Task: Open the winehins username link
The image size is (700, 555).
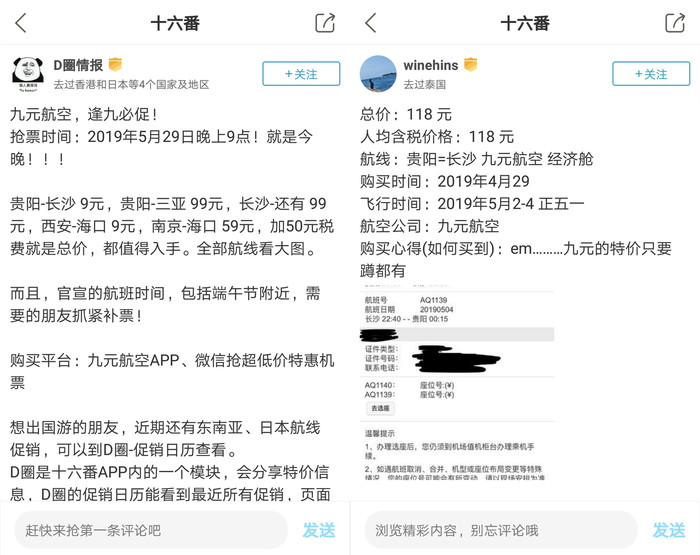Action: [x=431, y=65]
